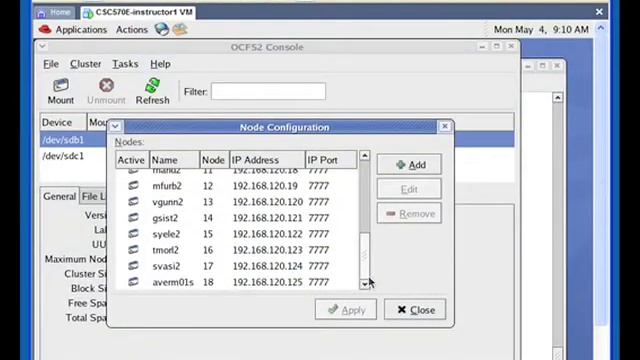Select node name gsist2
The image size is (640, 360).
[165, 218]
